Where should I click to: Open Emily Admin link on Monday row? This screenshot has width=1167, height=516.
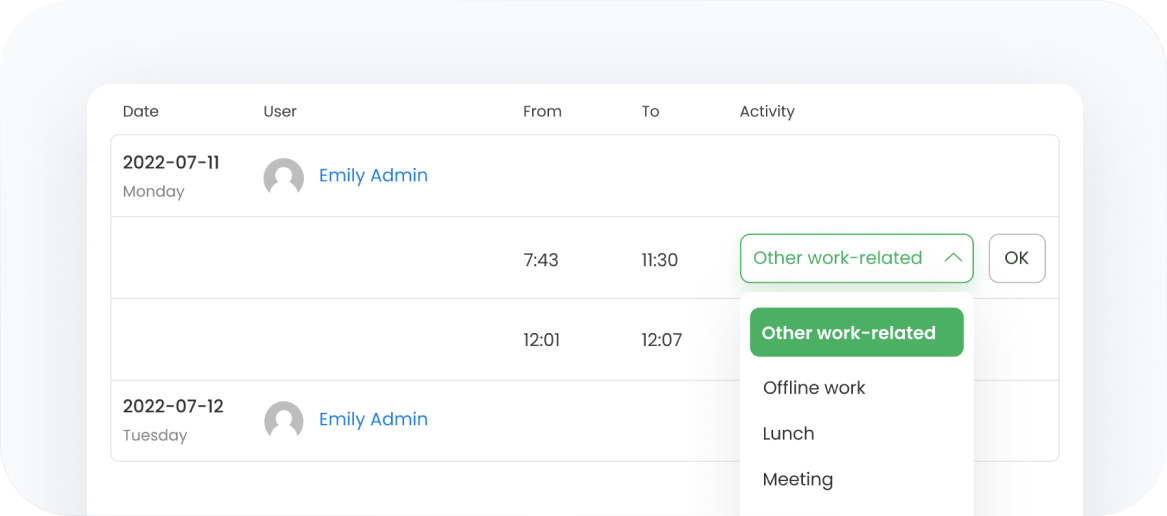374,176
